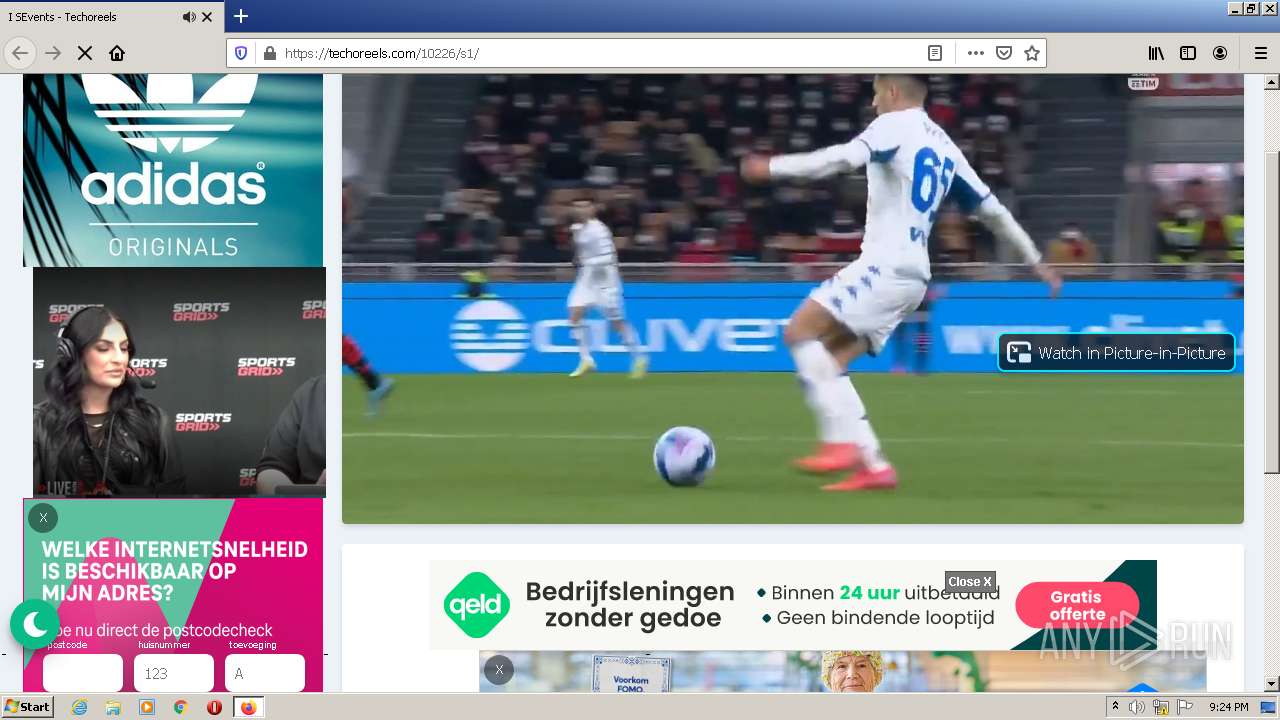
Task: Toggle dark mode moon button
Action: 35,625
